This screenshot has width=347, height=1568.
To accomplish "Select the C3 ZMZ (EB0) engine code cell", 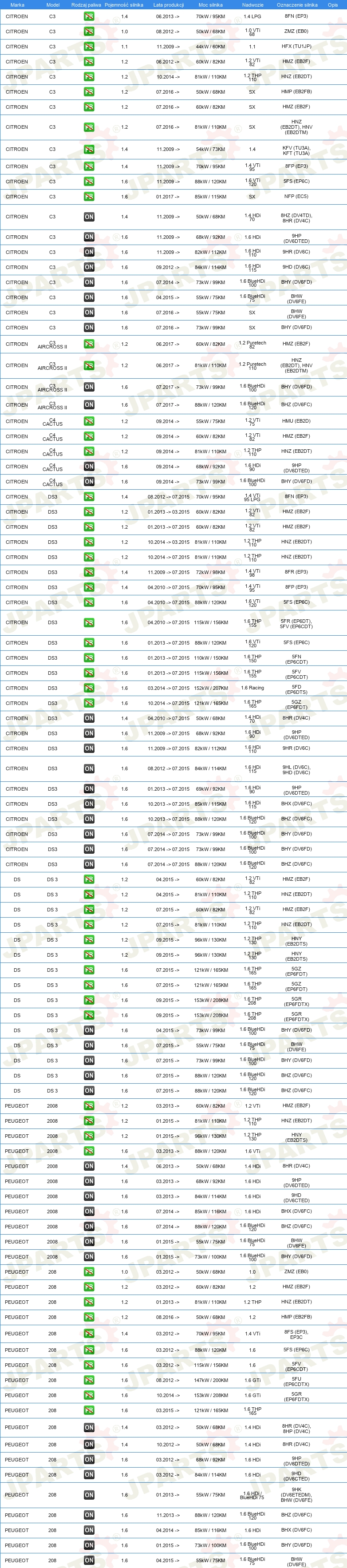I will [296, 31].
